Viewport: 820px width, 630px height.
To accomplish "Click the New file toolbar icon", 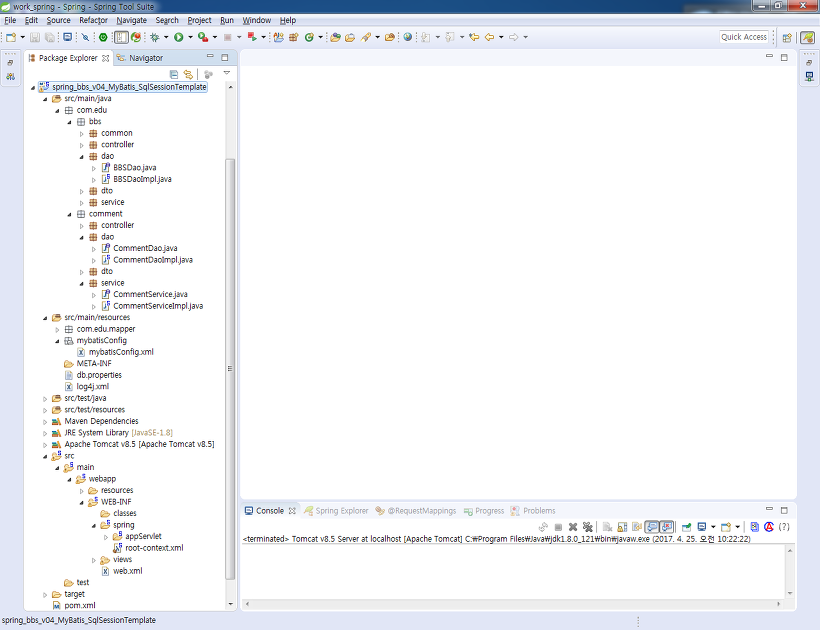I will [x=11, y=37].
